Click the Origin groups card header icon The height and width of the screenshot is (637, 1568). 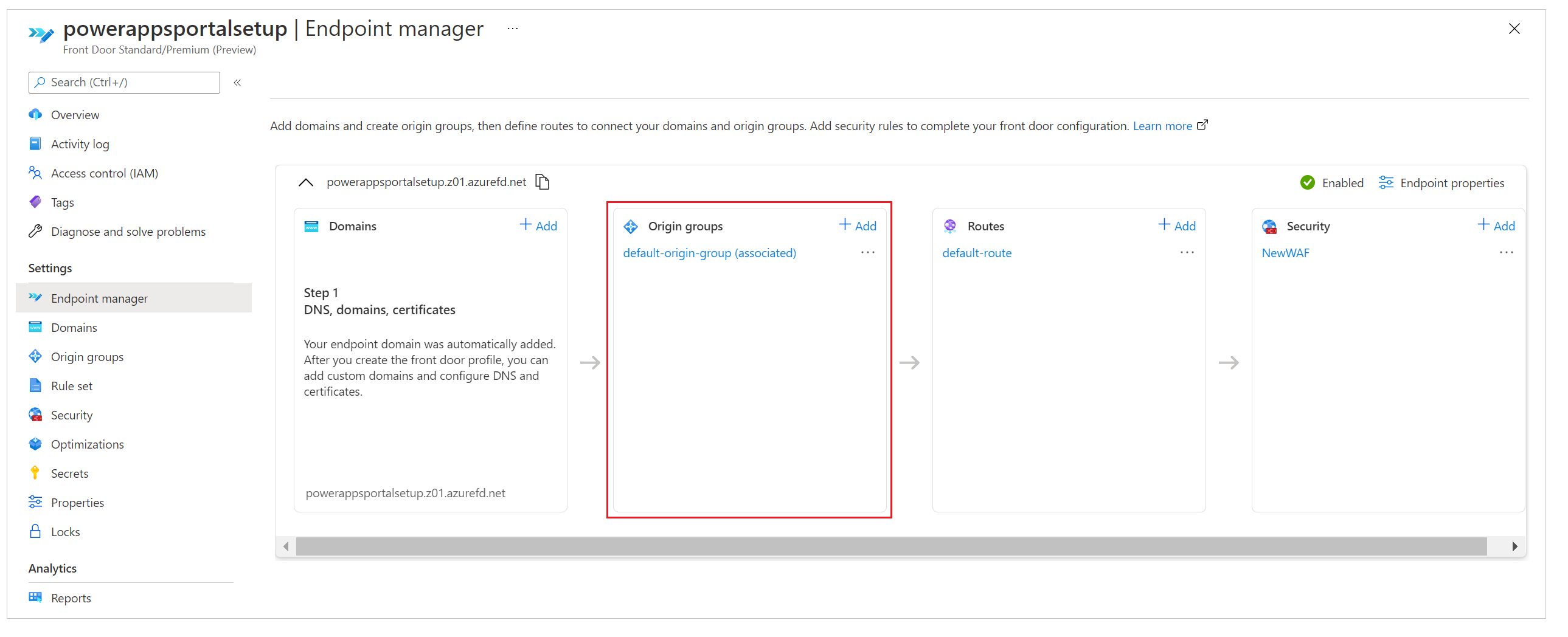631,226
